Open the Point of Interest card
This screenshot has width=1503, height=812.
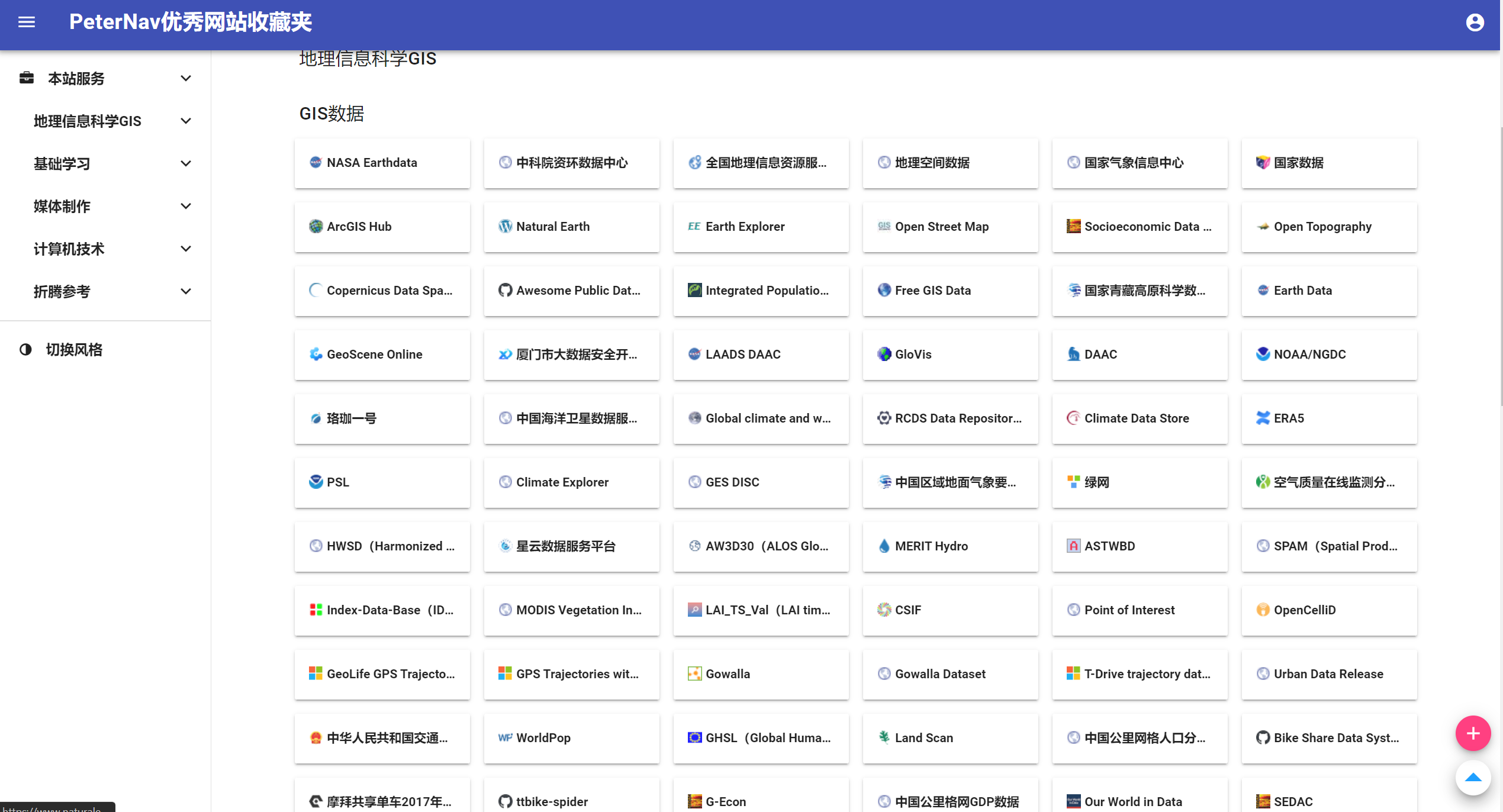pyautogui.click(x=1140, y=610)
